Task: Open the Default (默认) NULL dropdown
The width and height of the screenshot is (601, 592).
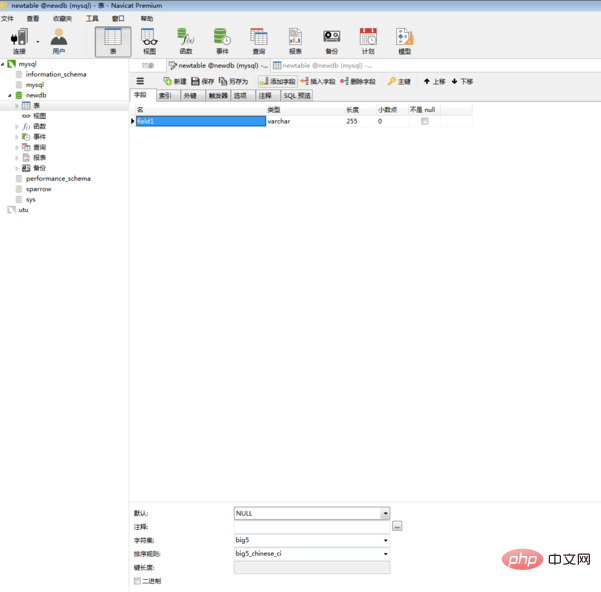Action: [x=385, y=513]
